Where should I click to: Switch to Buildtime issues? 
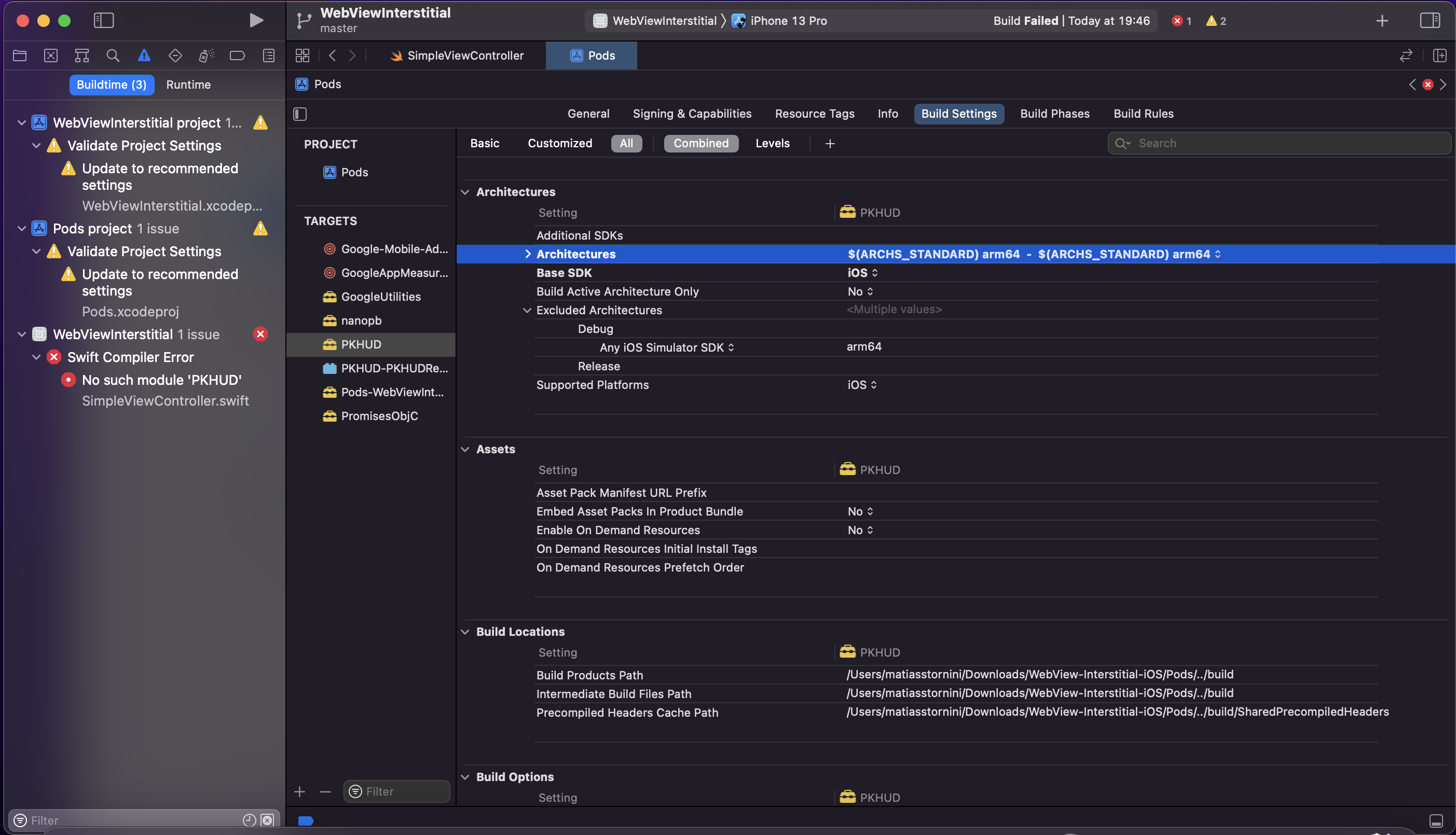pyautogui.click(x=112, y=85)
